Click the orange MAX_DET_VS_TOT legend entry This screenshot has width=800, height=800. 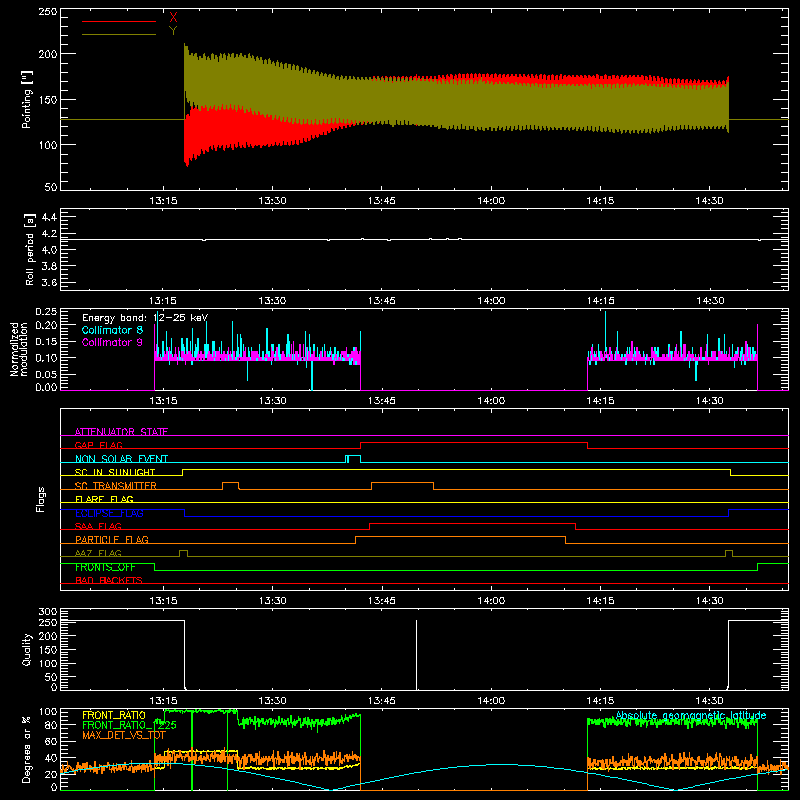point(124,735)
